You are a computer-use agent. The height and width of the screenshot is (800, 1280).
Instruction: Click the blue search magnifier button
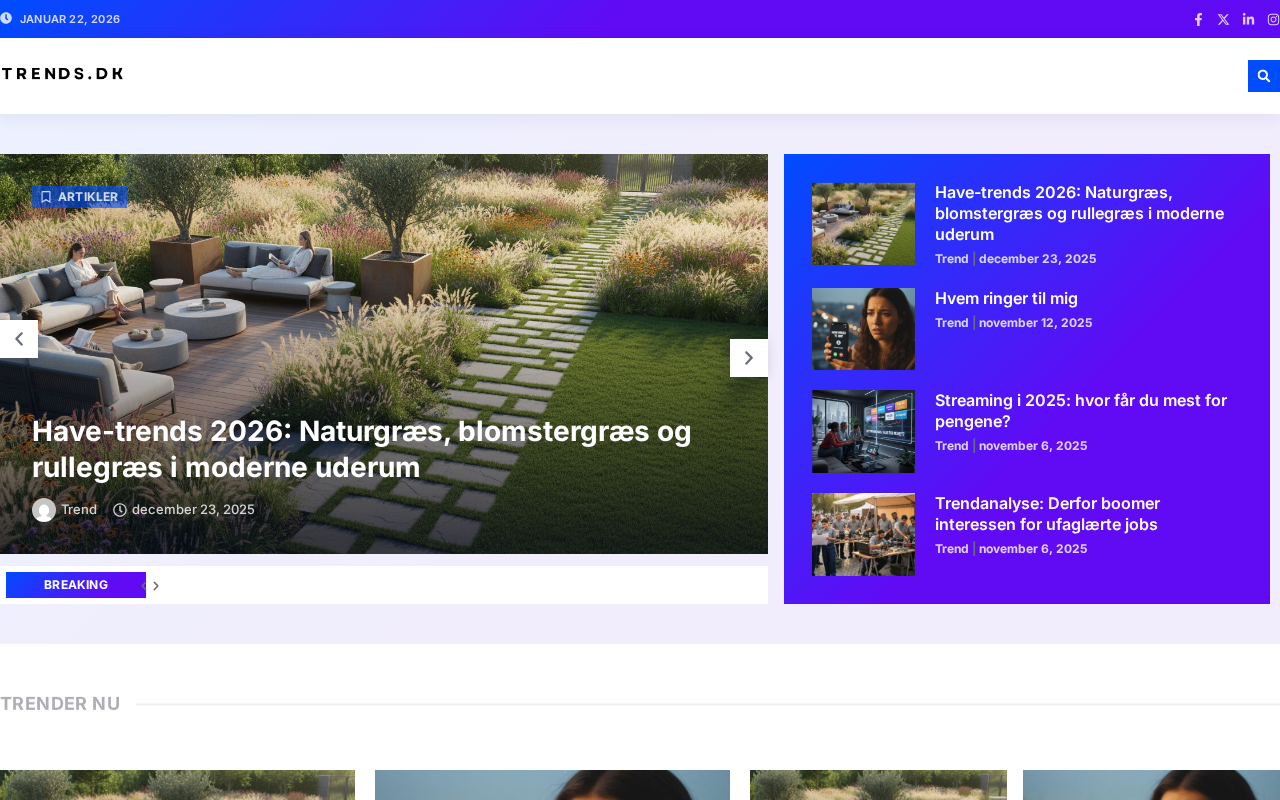point(1263,76)
